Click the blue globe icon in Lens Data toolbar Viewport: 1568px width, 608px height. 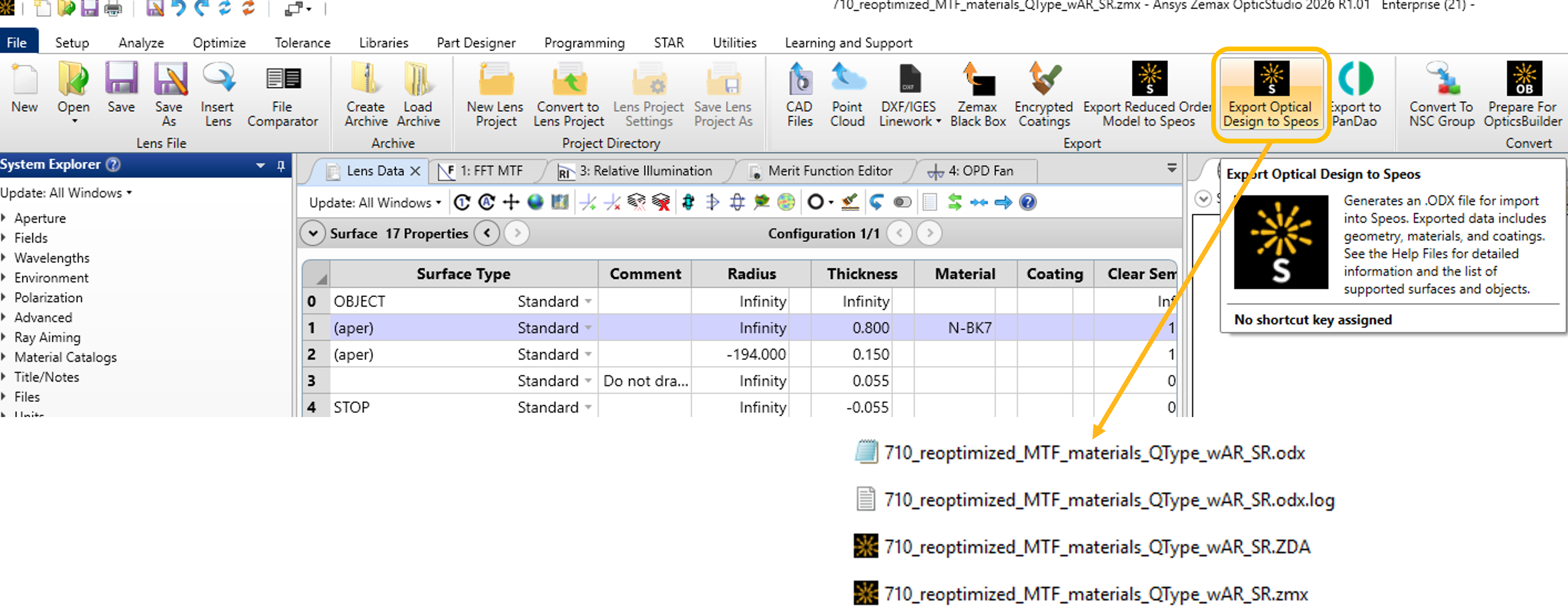tap(535, 202)
